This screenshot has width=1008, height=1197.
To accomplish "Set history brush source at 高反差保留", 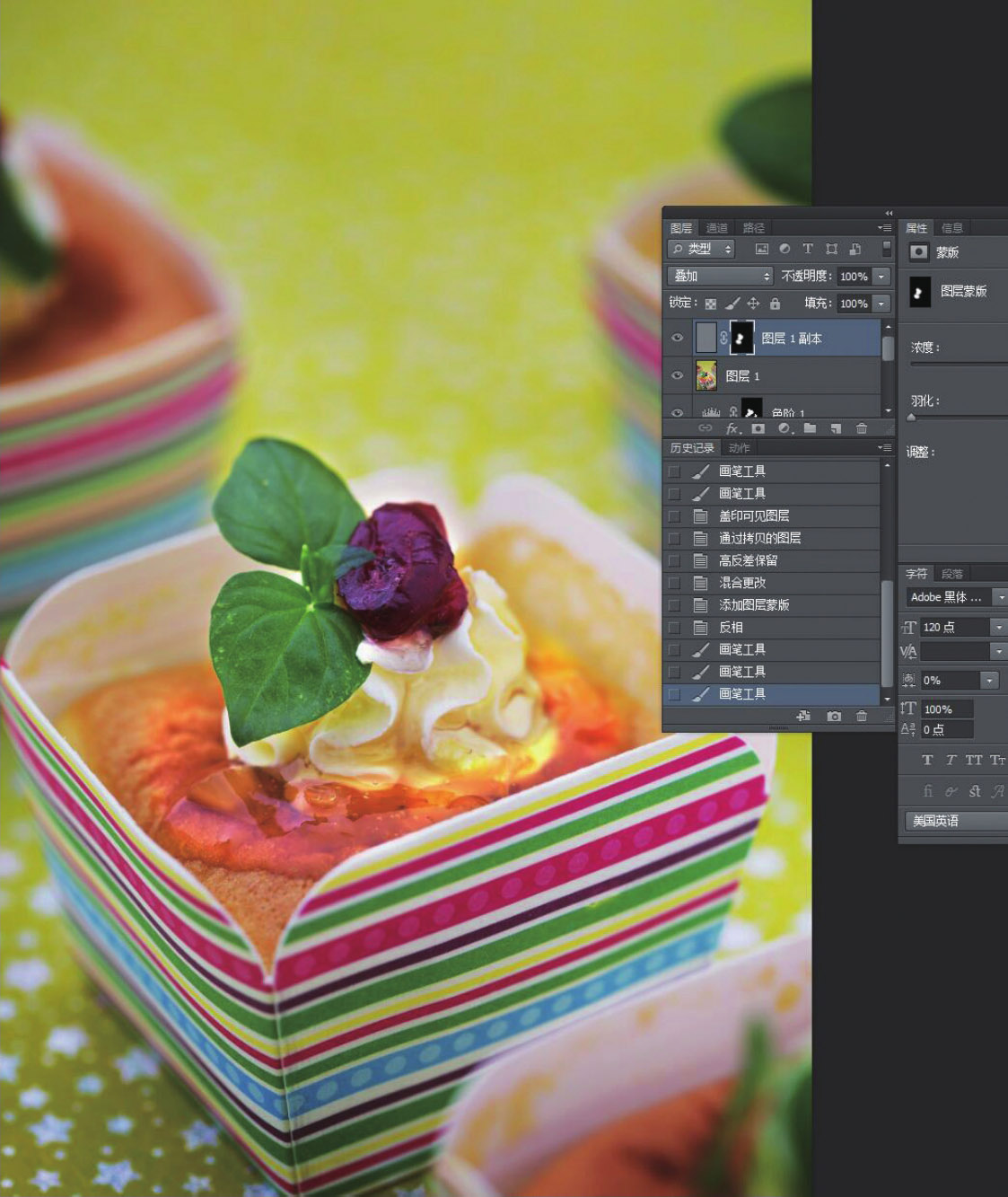I will [674, 560].
